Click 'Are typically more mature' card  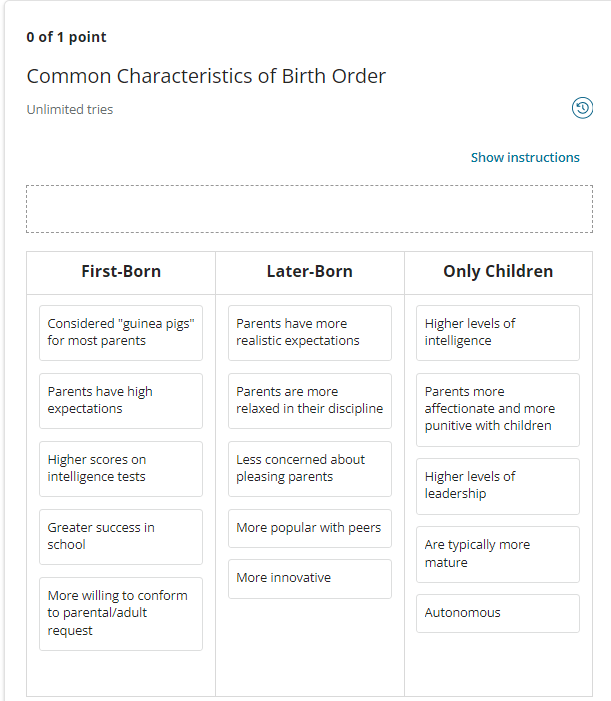point(498,554)
